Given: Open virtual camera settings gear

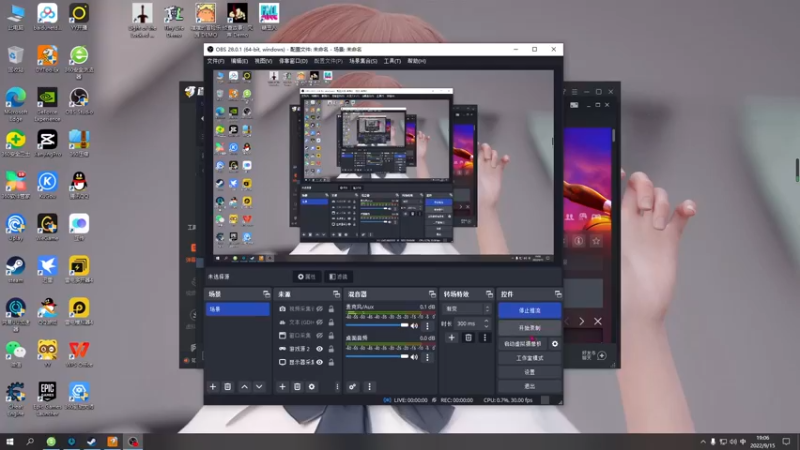Looking at the screenshot, I should tap(555, 344).
